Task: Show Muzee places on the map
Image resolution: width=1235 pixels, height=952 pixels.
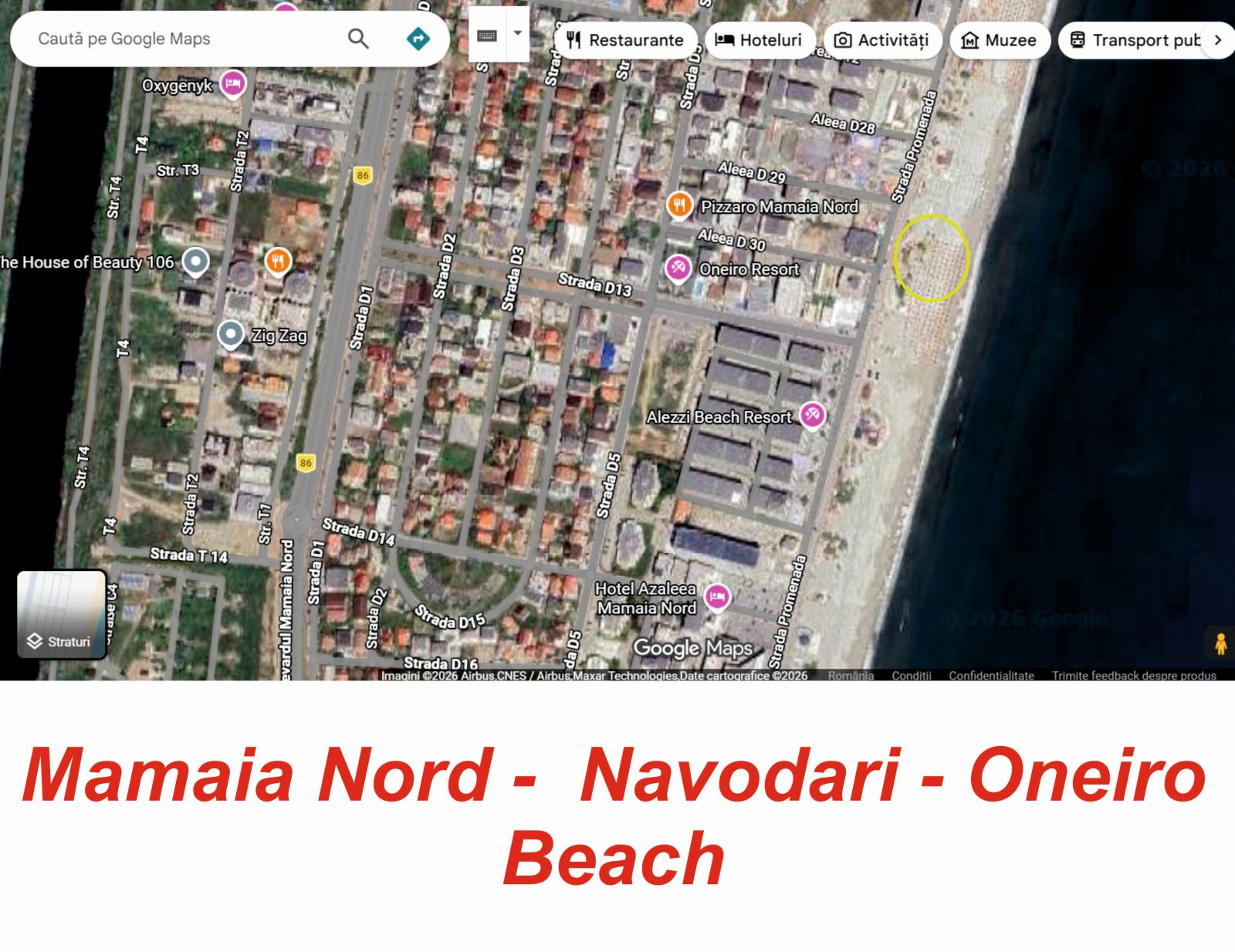Action: click(999, 40)
